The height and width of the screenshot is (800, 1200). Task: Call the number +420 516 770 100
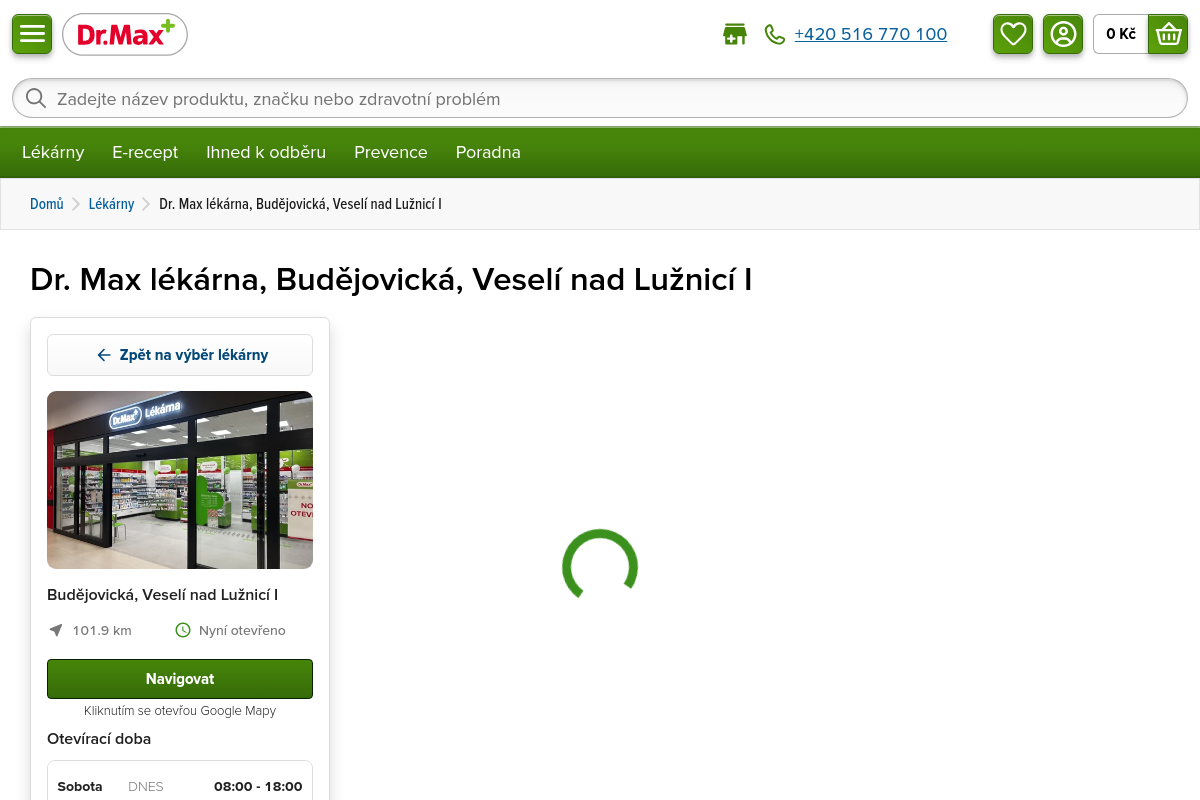click(870, 34)
